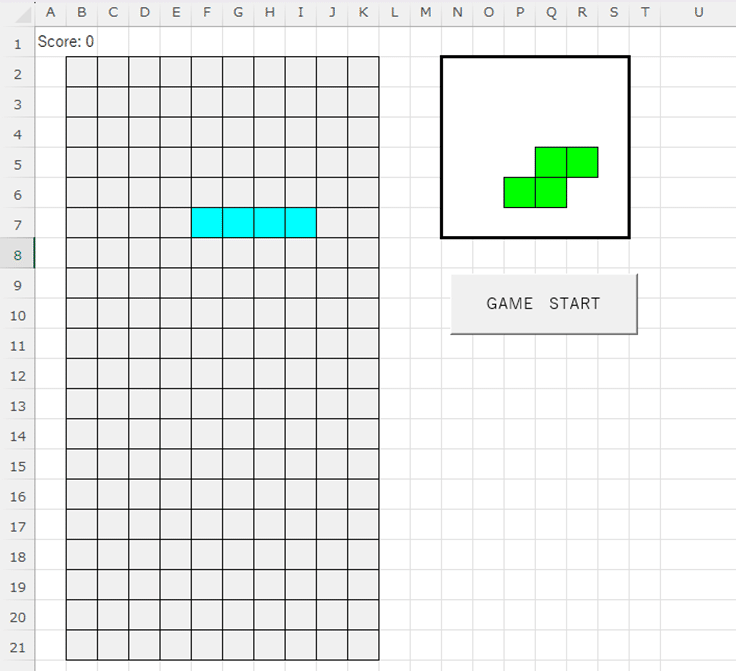736x671 pixels.
Task: Click cyan block in cell H7
Action: coord(269,222)
